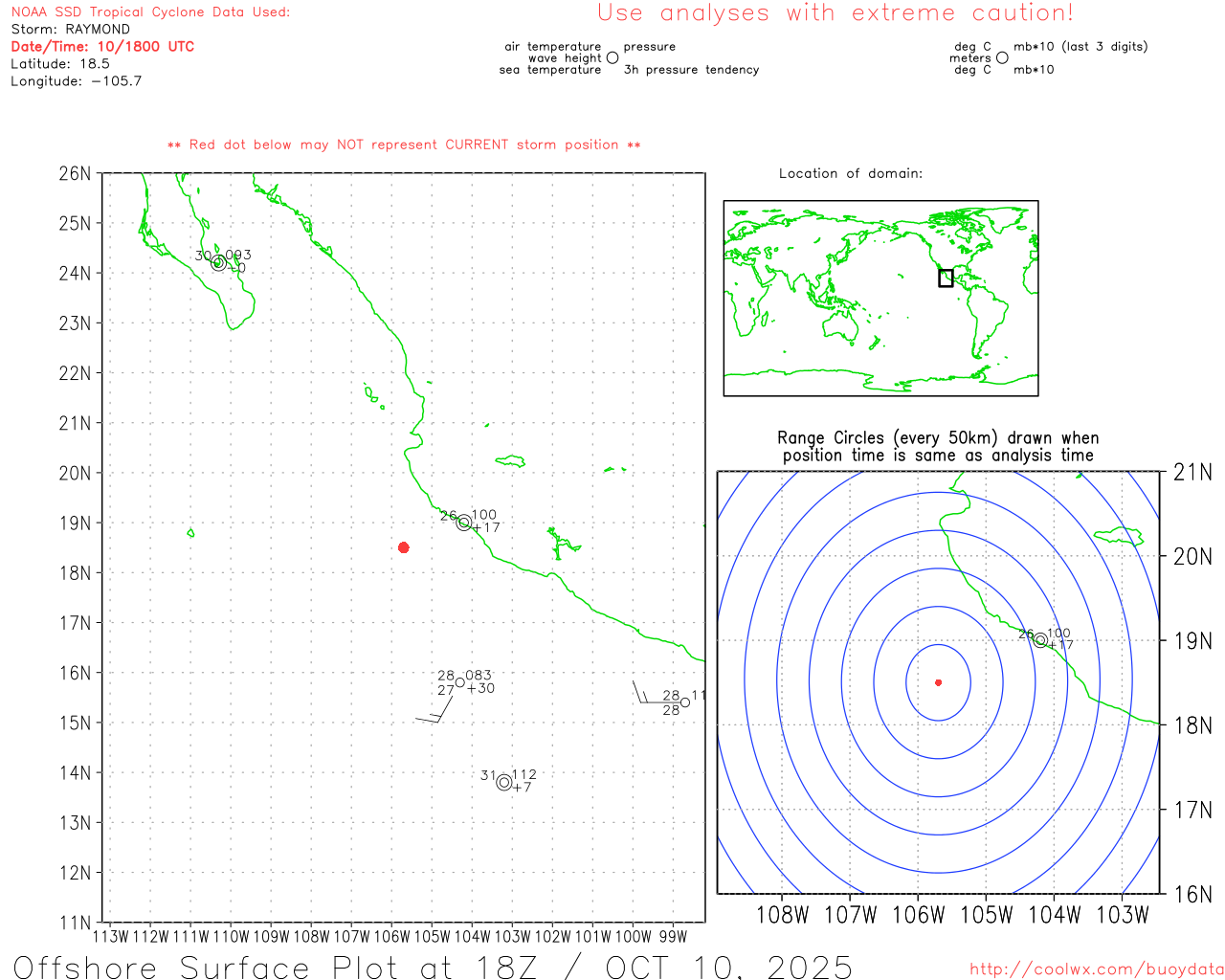Viewport: 1225px width, 980px height.
Task: Click the red storm position dot on main map
Action: click(x=404, y=547)
